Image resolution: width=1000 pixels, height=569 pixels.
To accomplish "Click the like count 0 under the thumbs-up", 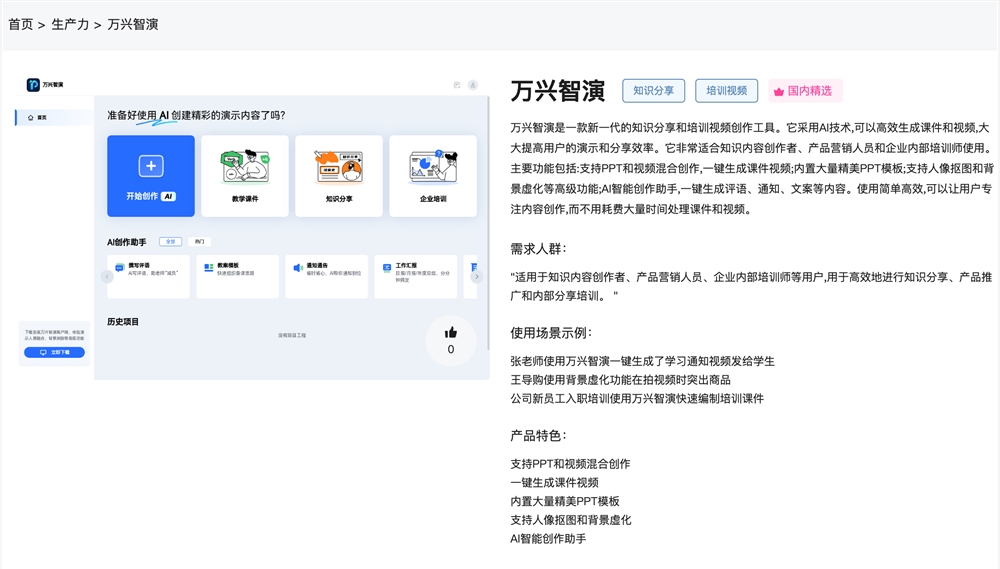I will click(451, 350).
